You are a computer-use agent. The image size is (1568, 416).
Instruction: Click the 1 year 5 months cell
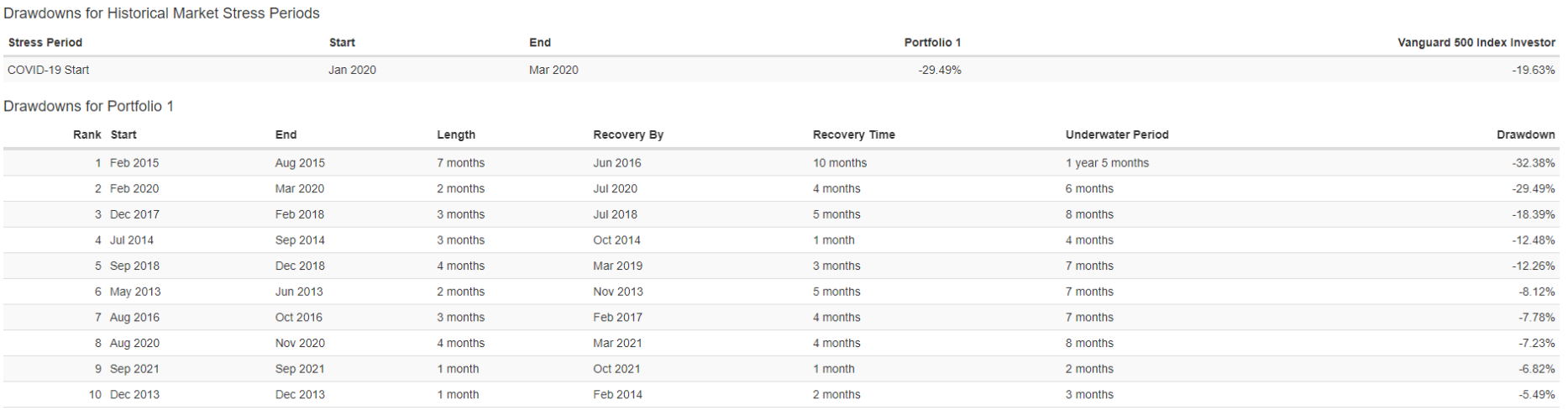(1107, 163)
